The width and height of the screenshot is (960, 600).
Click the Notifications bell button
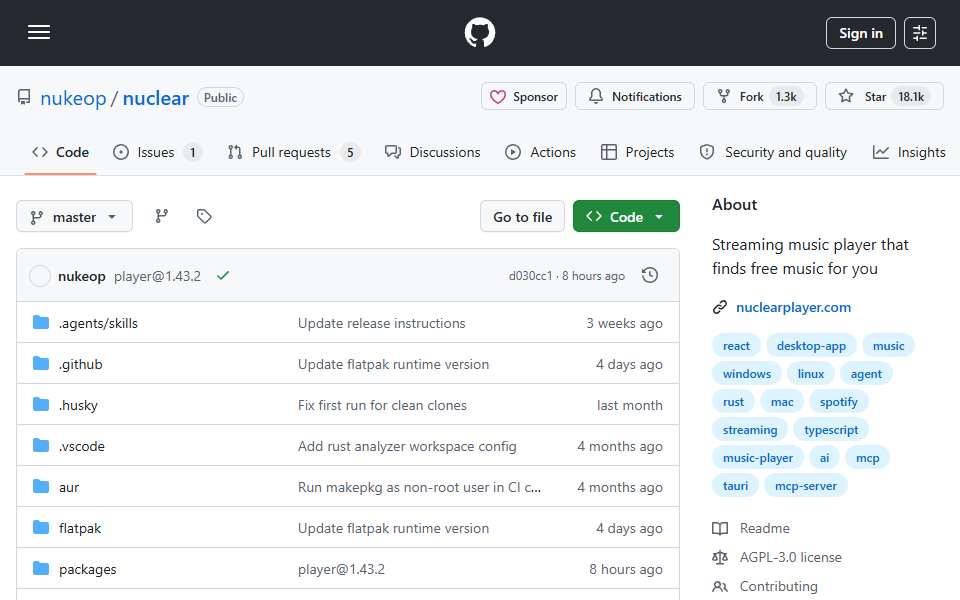coord(634,97)
